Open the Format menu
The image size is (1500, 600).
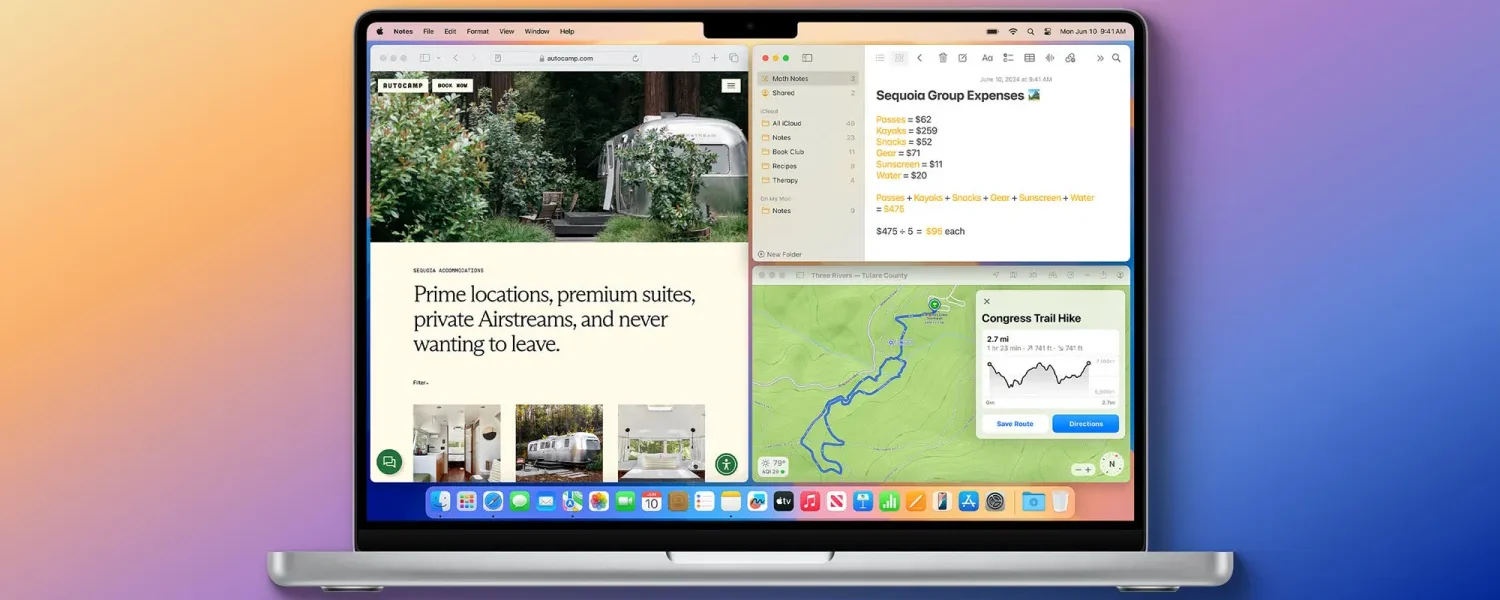[477, 31]
